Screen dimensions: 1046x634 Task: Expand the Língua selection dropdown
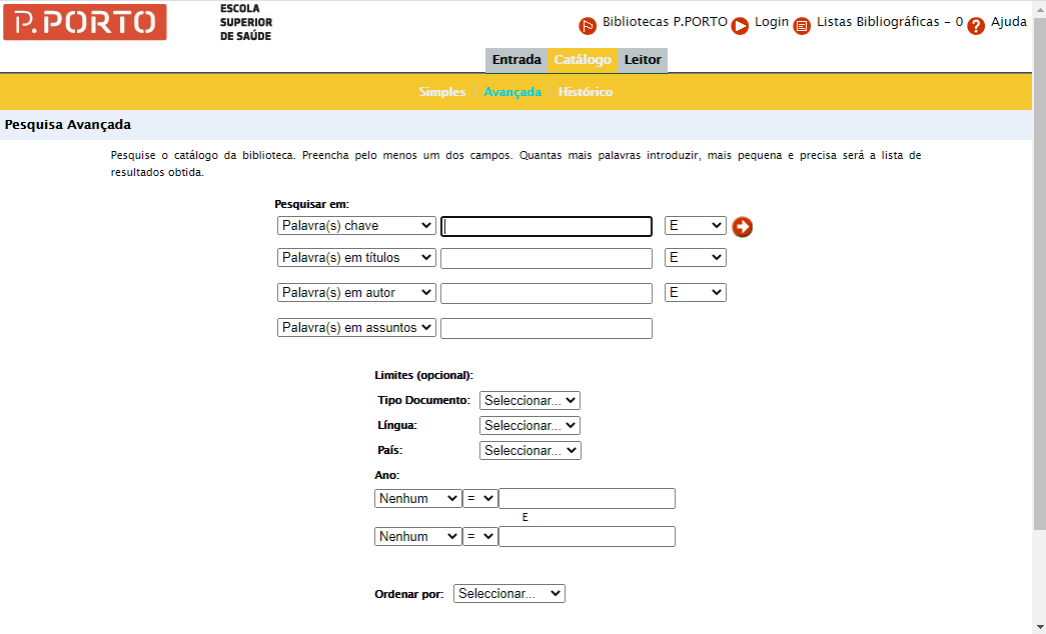pyautogui.click(x=529, y=425)
